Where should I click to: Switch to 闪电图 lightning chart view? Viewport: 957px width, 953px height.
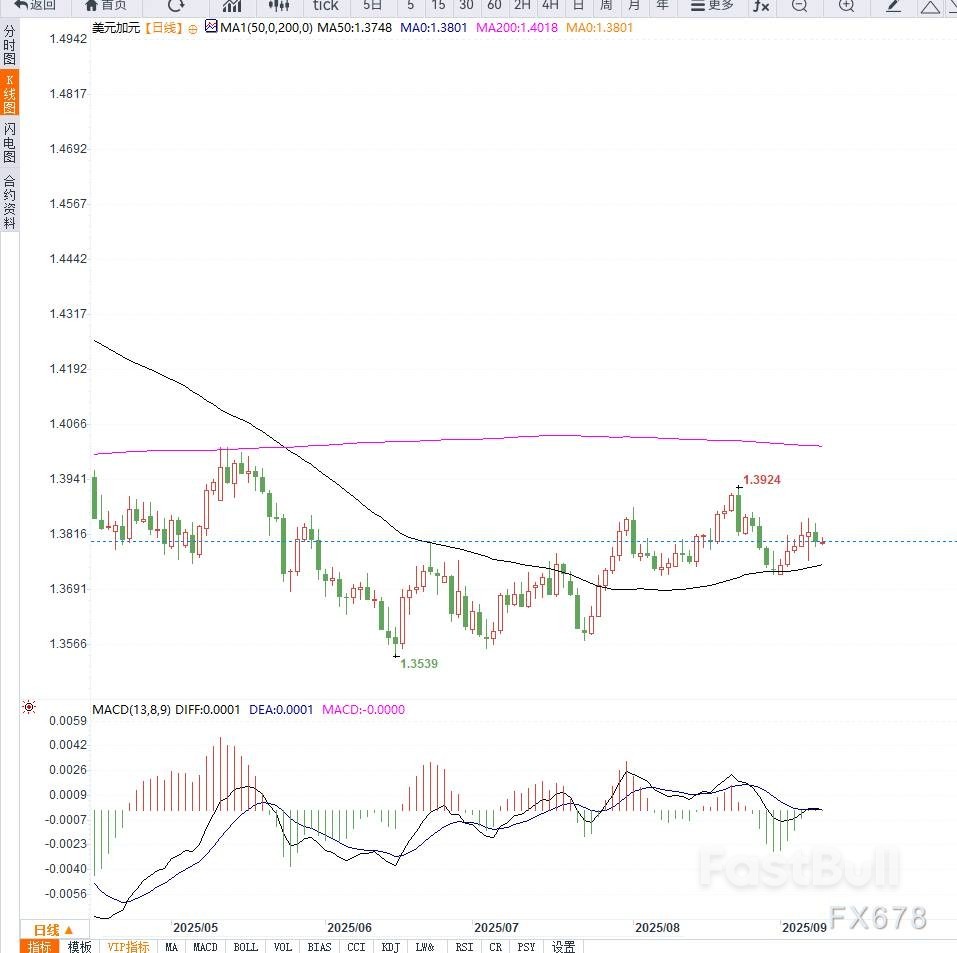click(9, 143)
